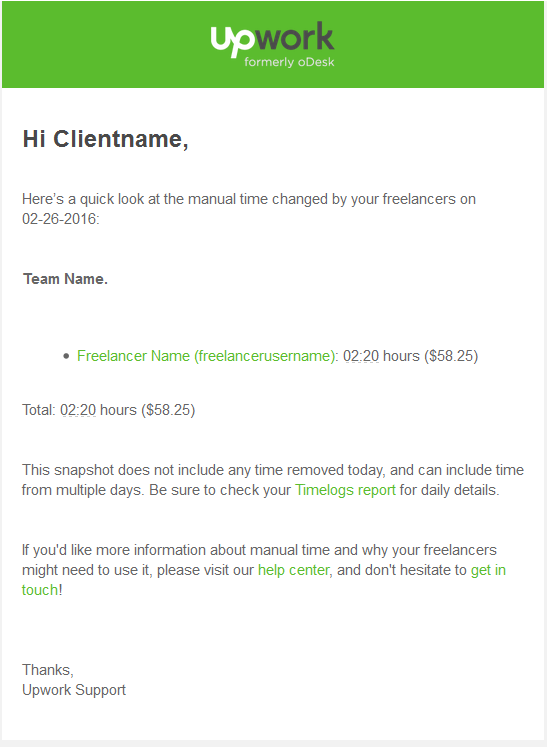This screenshot has width=547, height=747.
Task: Click the 'This snapshot does not include' paragraph
Action: pos(273,480)
